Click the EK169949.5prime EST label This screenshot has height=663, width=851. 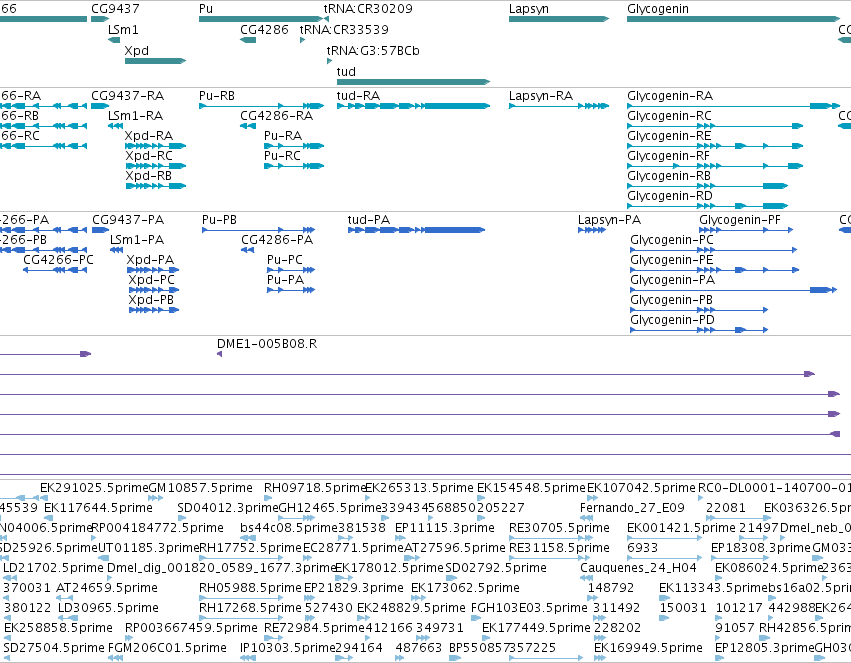[x=649, y=648]
